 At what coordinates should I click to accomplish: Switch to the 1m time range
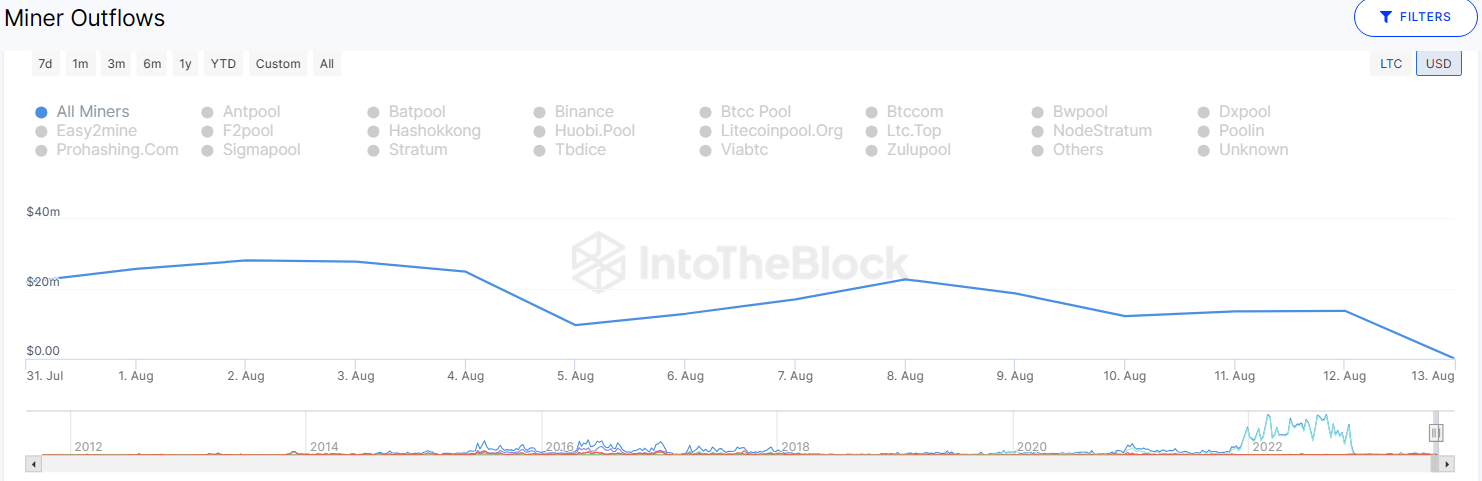pyautogui.click(x=81, y=64)
